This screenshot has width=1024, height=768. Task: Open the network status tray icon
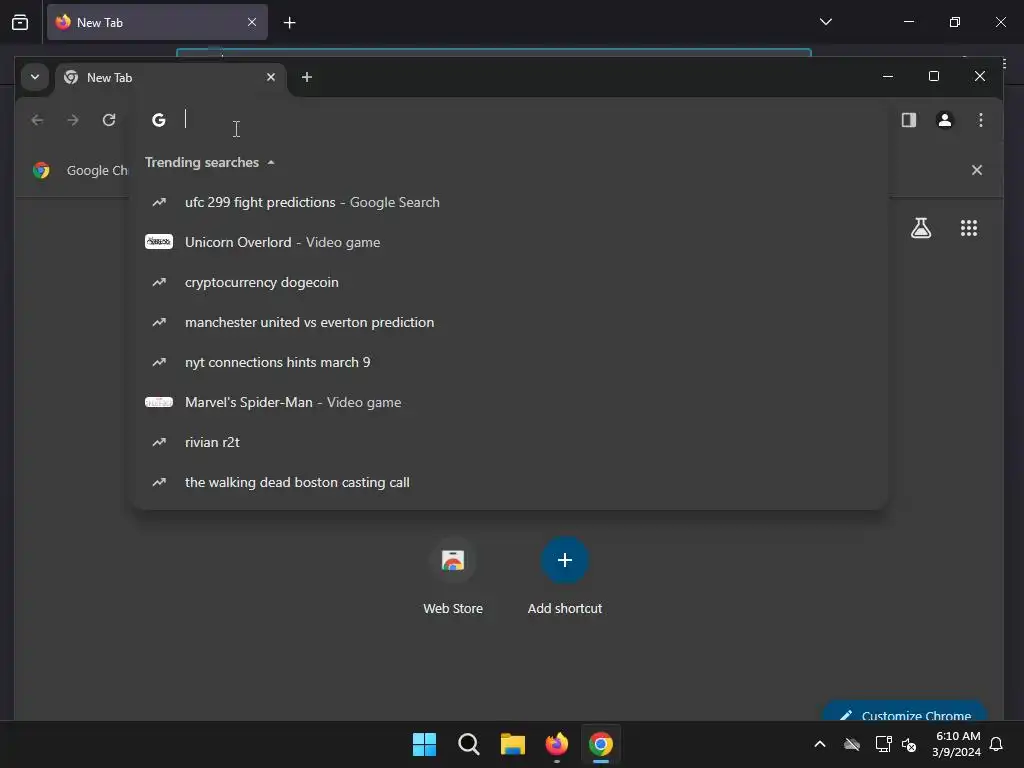click(883, 744)
